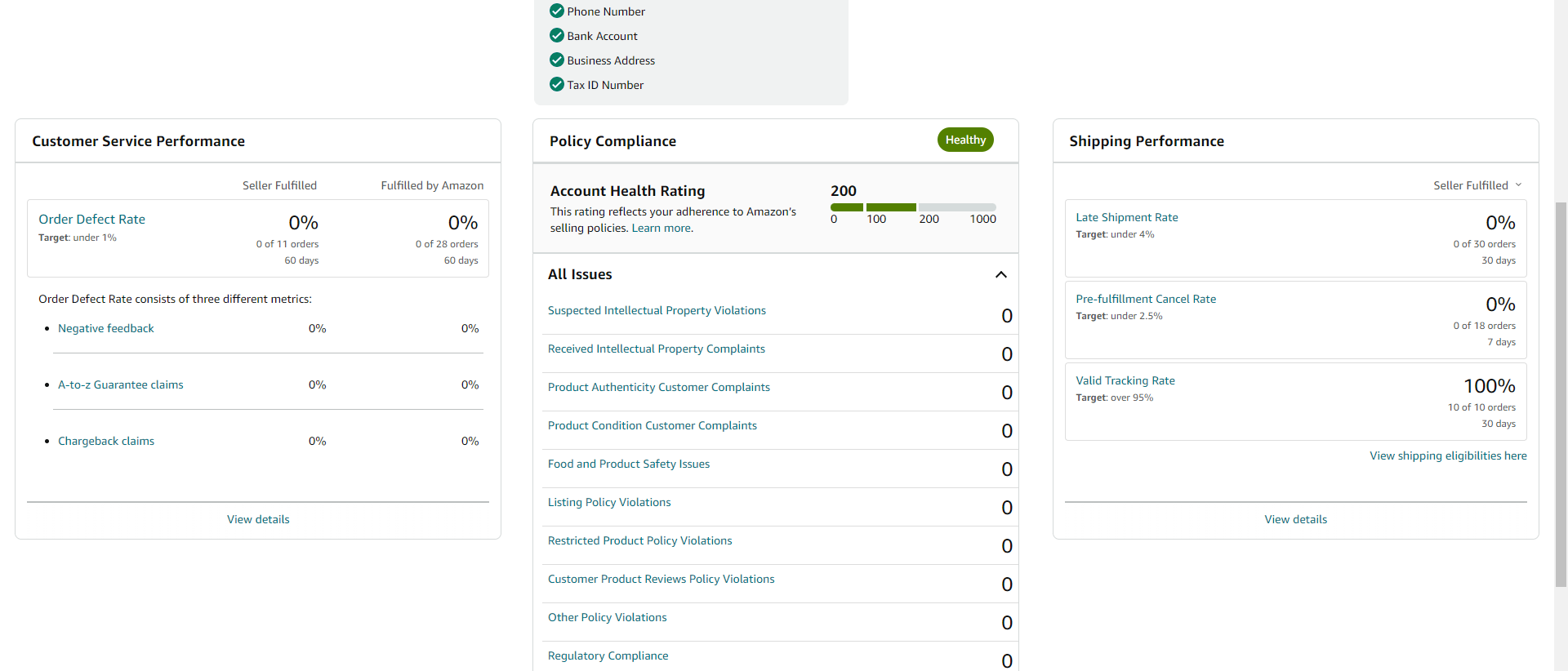Click the Shipping Performance heading
Image resolution: width=1568 pixels, height=671 pixels.
click(1146, 141)
